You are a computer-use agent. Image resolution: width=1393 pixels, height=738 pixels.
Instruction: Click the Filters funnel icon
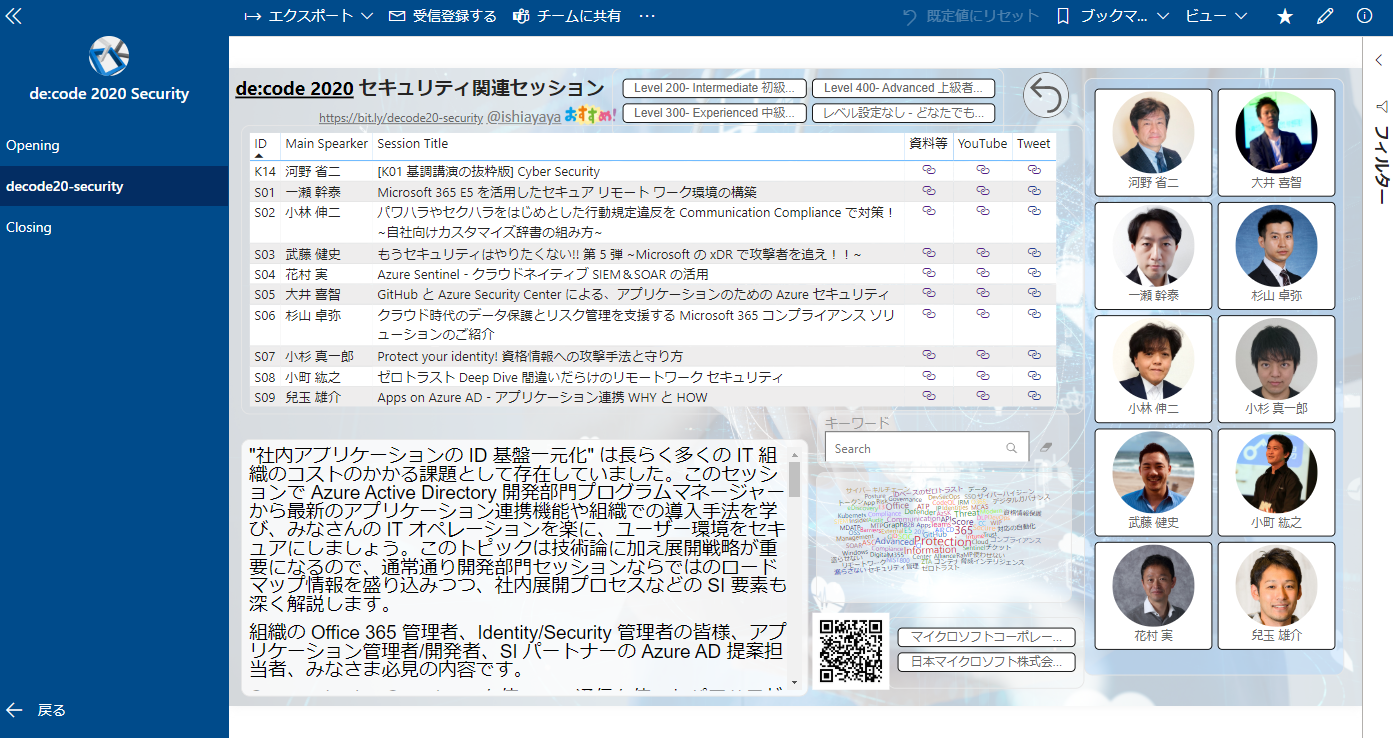(1381, 106)
